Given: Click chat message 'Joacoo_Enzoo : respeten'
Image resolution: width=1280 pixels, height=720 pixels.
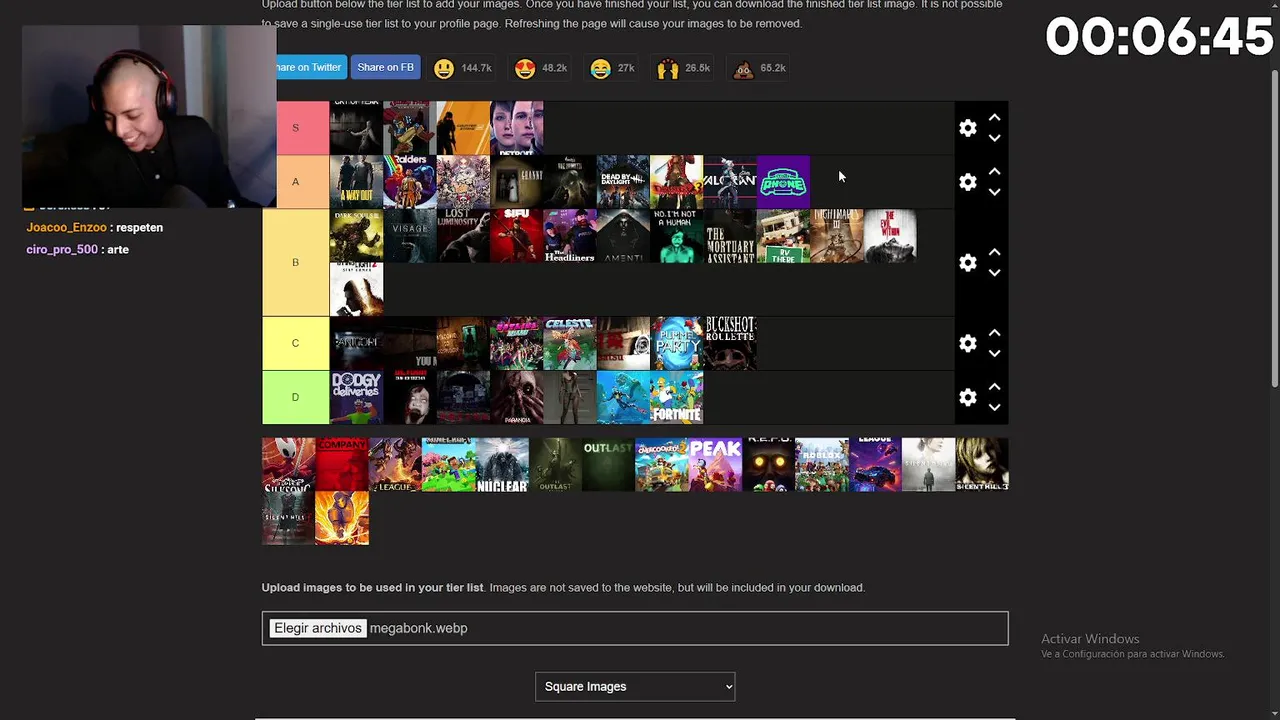Looking at the screenshot, I should (x=94, y=227).
